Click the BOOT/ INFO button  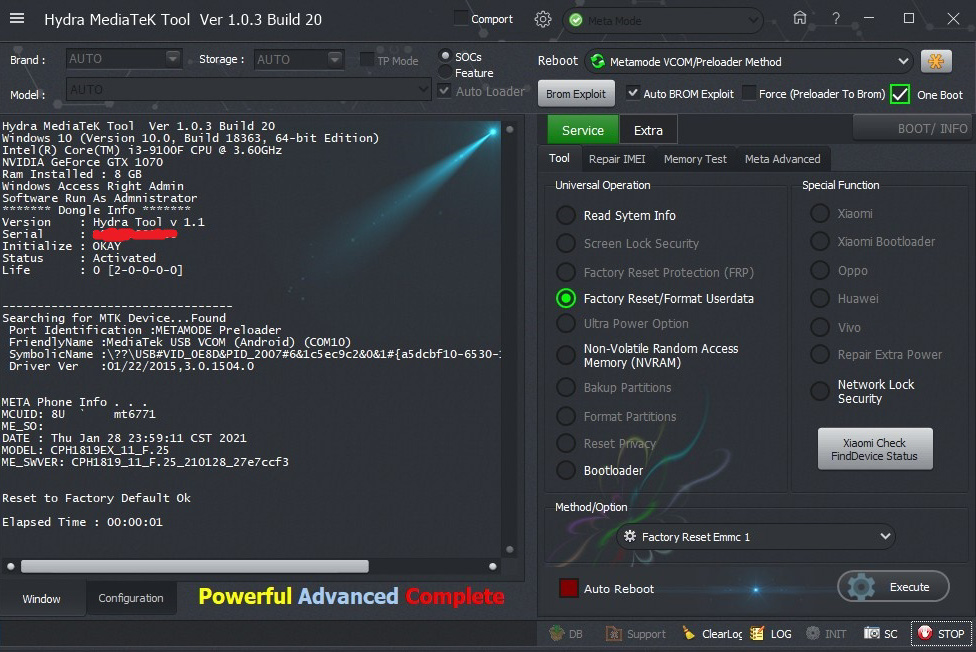tap(914, 128)
